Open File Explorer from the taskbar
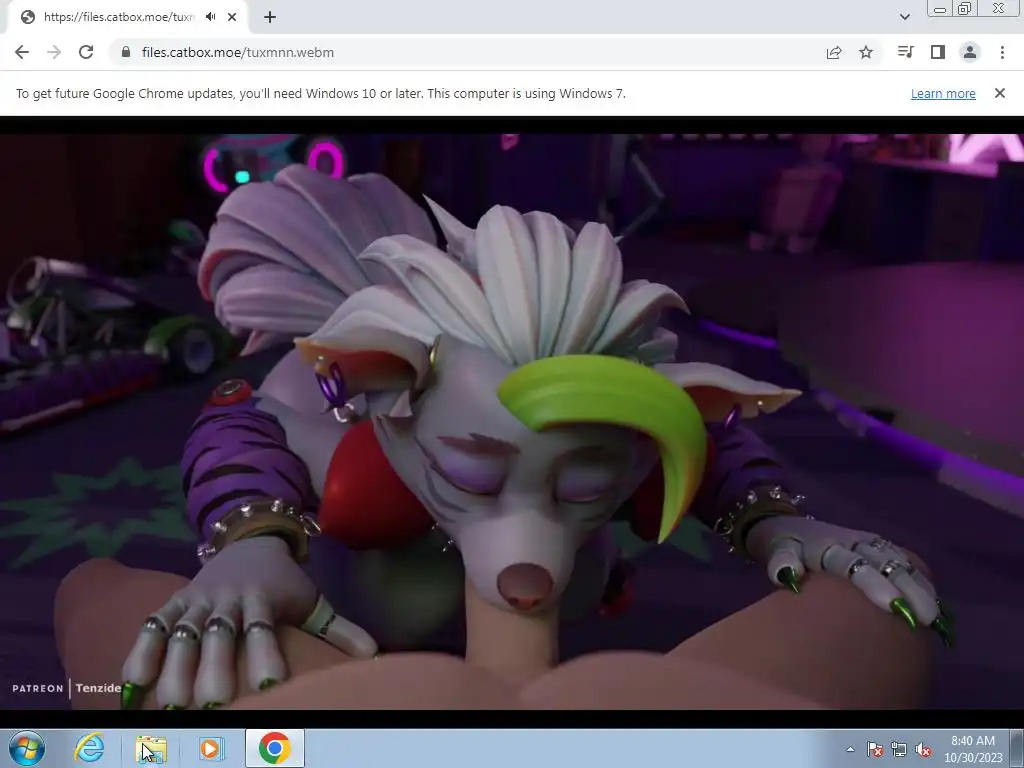 point(151,748)
